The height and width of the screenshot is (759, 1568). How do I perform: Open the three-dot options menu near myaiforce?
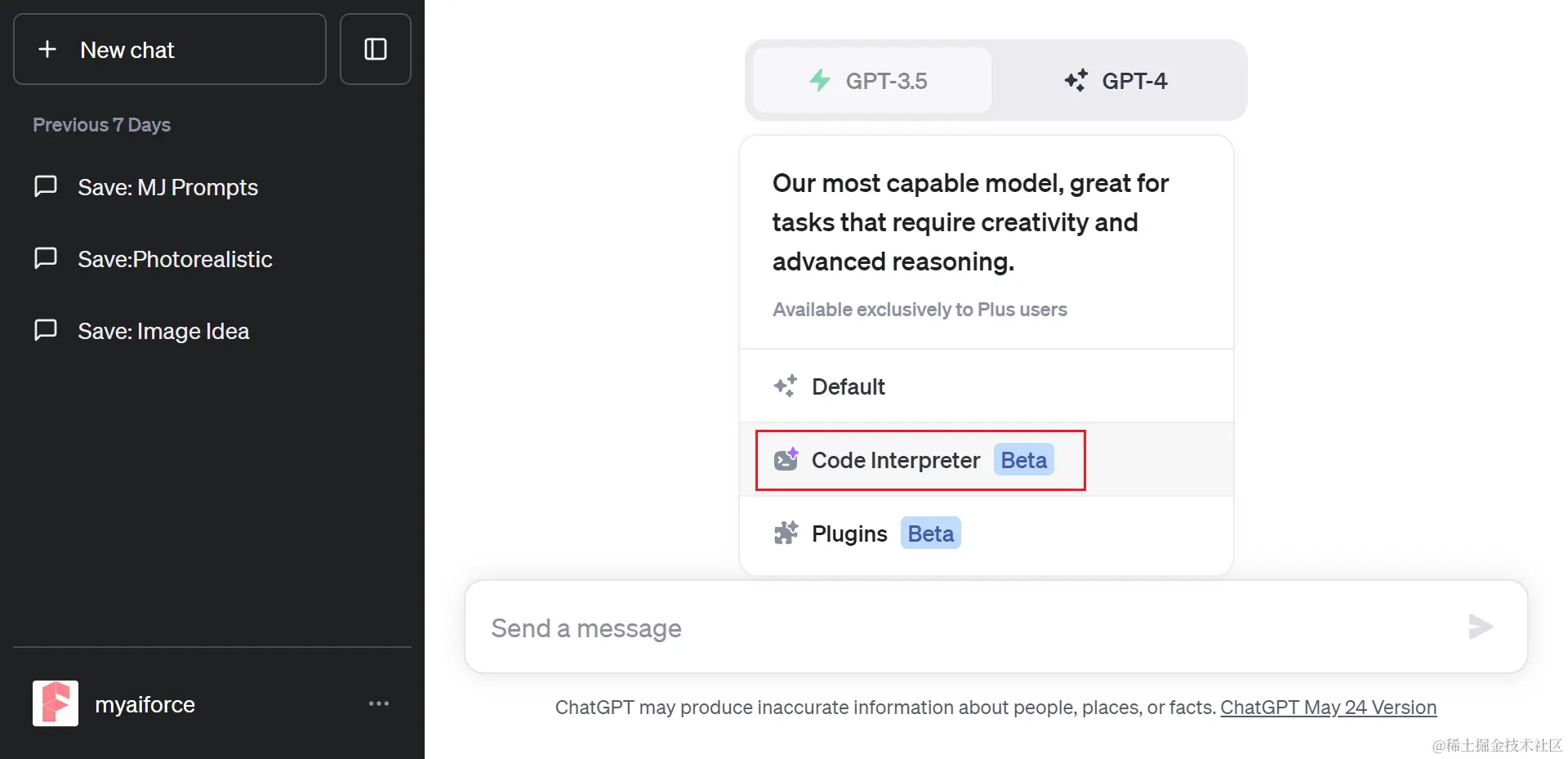379,703
